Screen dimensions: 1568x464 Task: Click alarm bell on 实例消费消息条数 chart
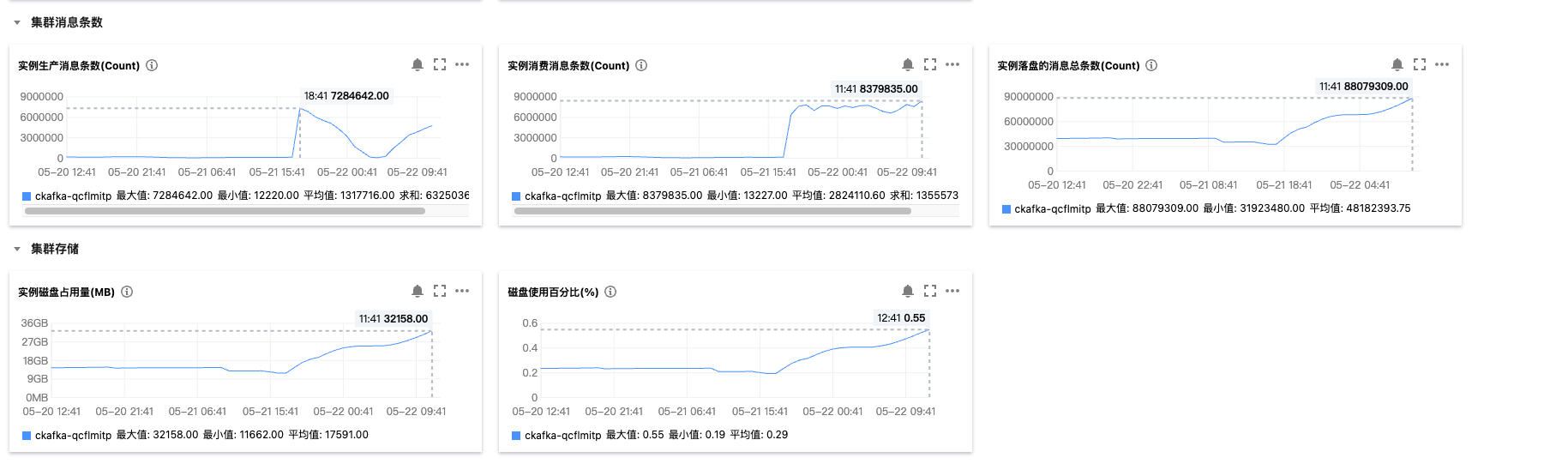pyautogui.click(x=908, y=64)
